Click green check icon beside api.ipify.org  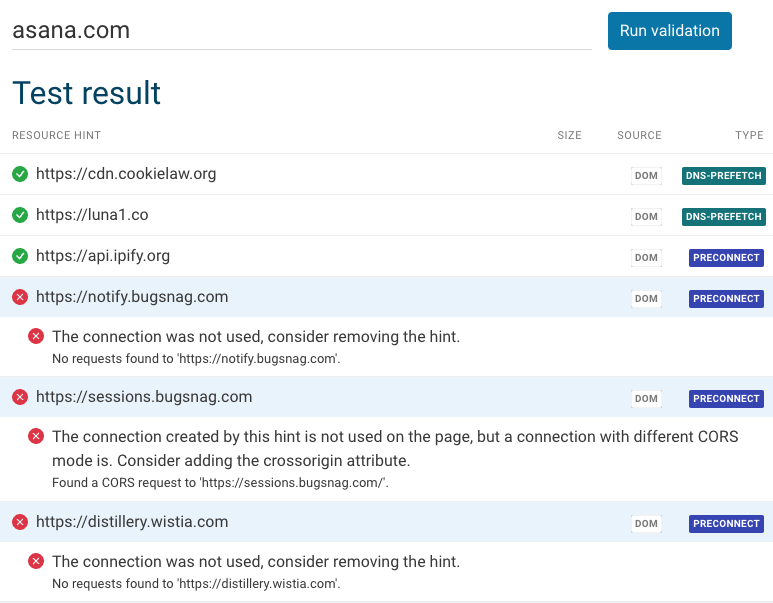(x=20, y=256)
